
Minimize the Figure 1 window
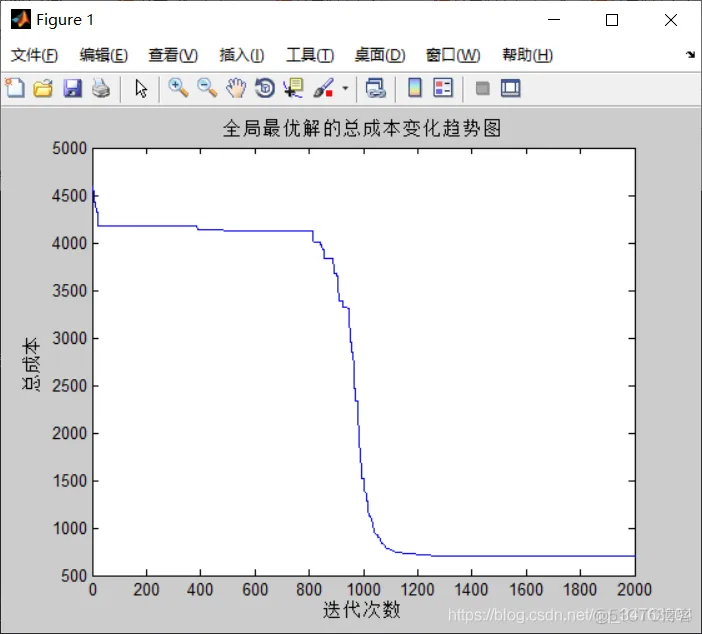[x=554, y=20]
